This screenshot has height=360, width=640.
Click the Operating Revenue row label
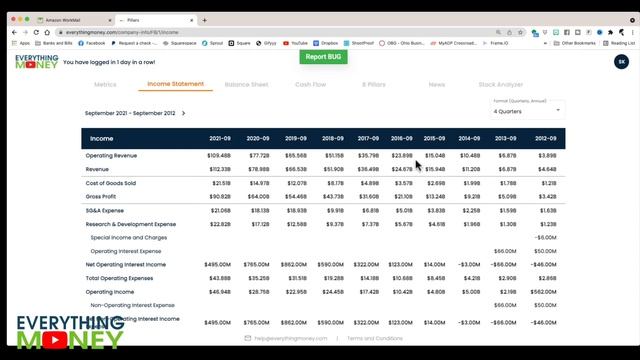coord(111,156)
